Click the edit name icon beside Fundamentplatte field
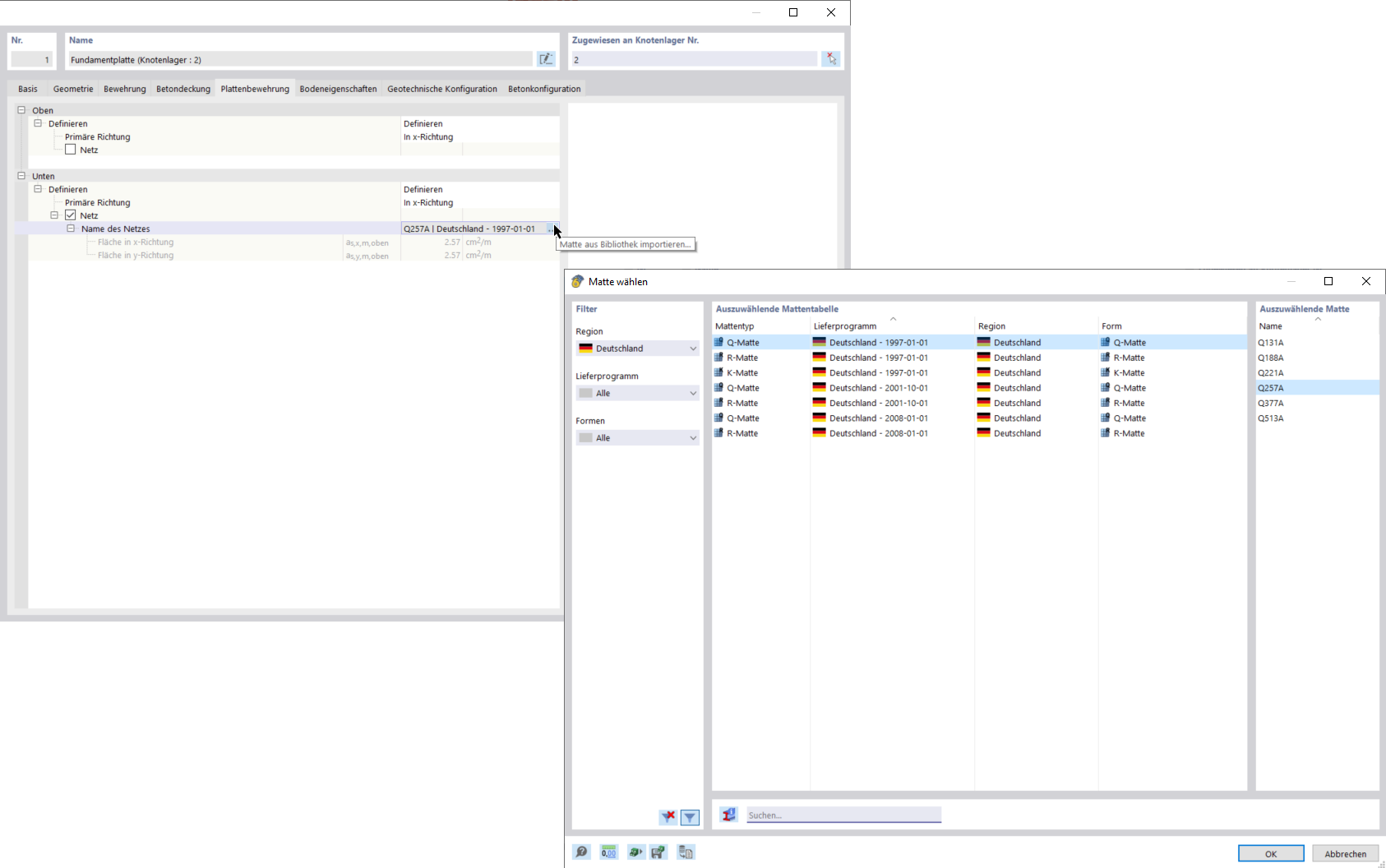This screenshot has width=1386, height=868. (x=546, y=59)
